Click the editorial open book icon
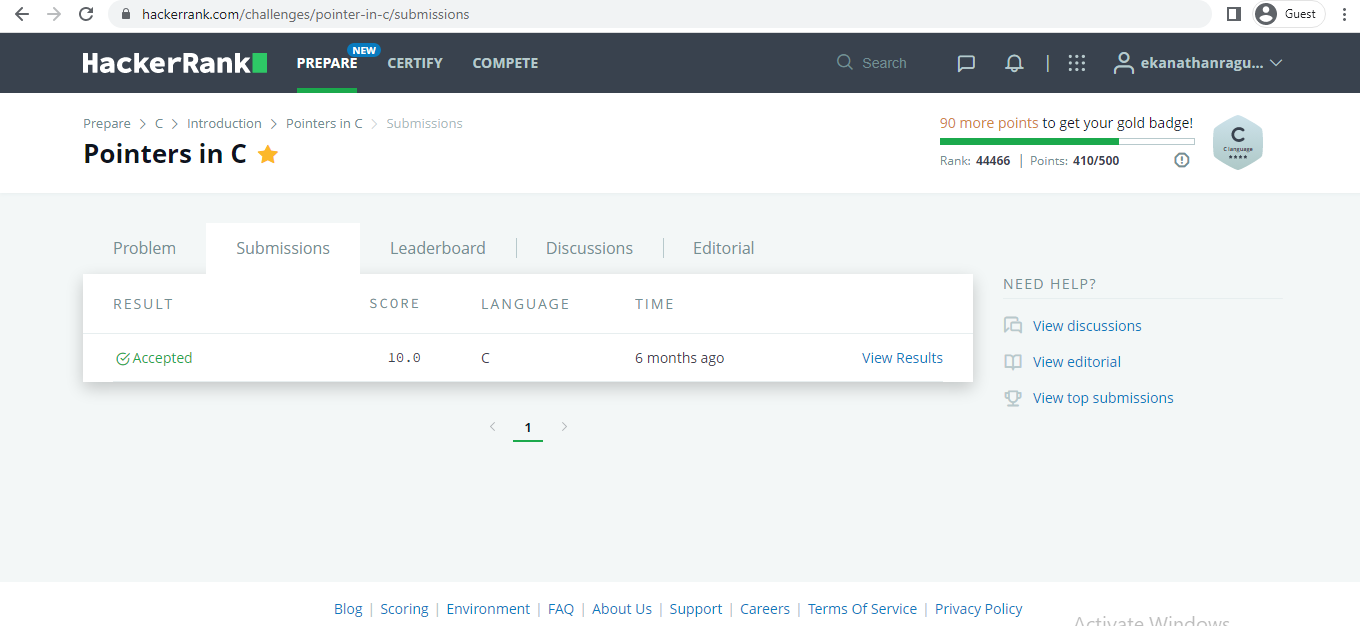Image resolution: width=1360 pixels, height=626 pixels. (1013, 362)
